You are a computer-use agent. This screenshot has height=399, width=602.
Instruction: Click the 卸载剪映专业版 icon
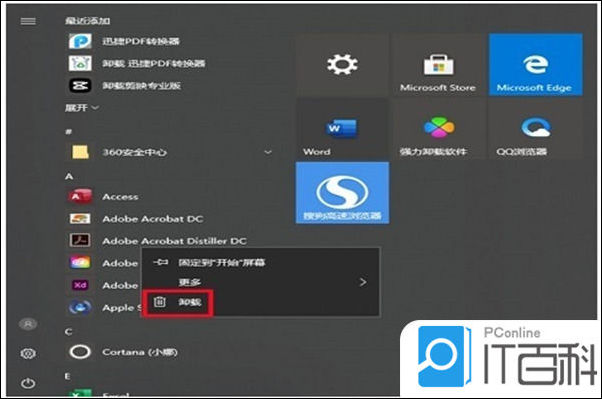tap(80, 85)
